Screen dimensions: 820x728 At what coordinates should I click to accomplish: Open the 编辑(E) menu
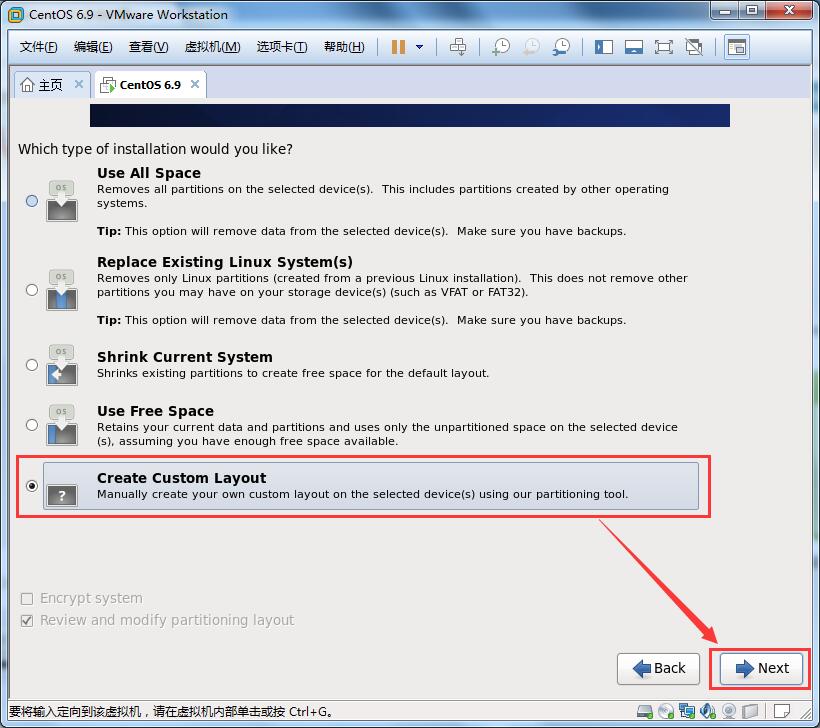click(x=93, y=47)
